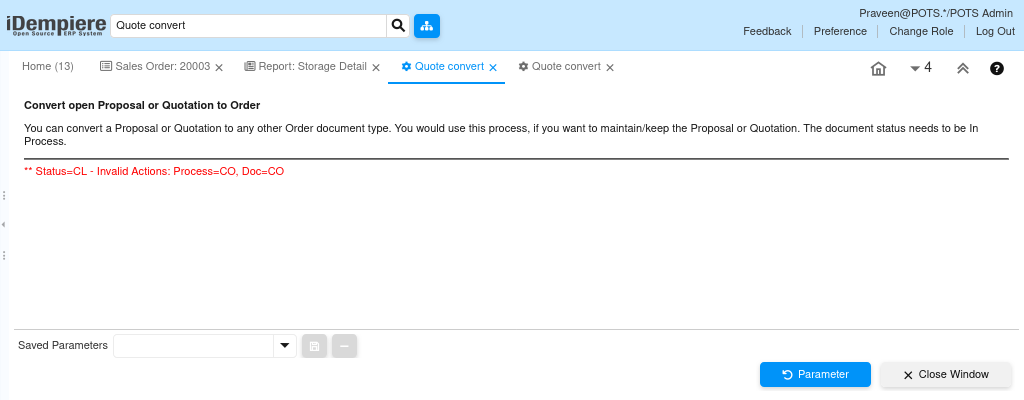The image size is (1024, 400).
Task: Click the iDempiere logo
Action: 56,26
